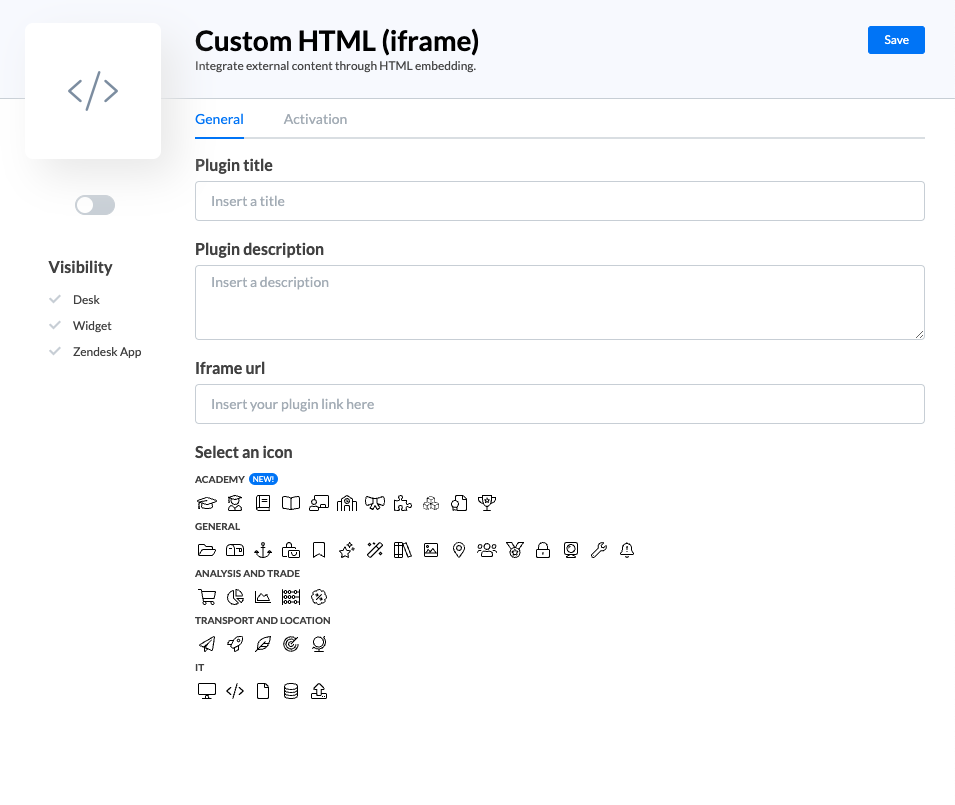955x805 pixels.
Task: Select the padlock icon
Action: [543, 550]
